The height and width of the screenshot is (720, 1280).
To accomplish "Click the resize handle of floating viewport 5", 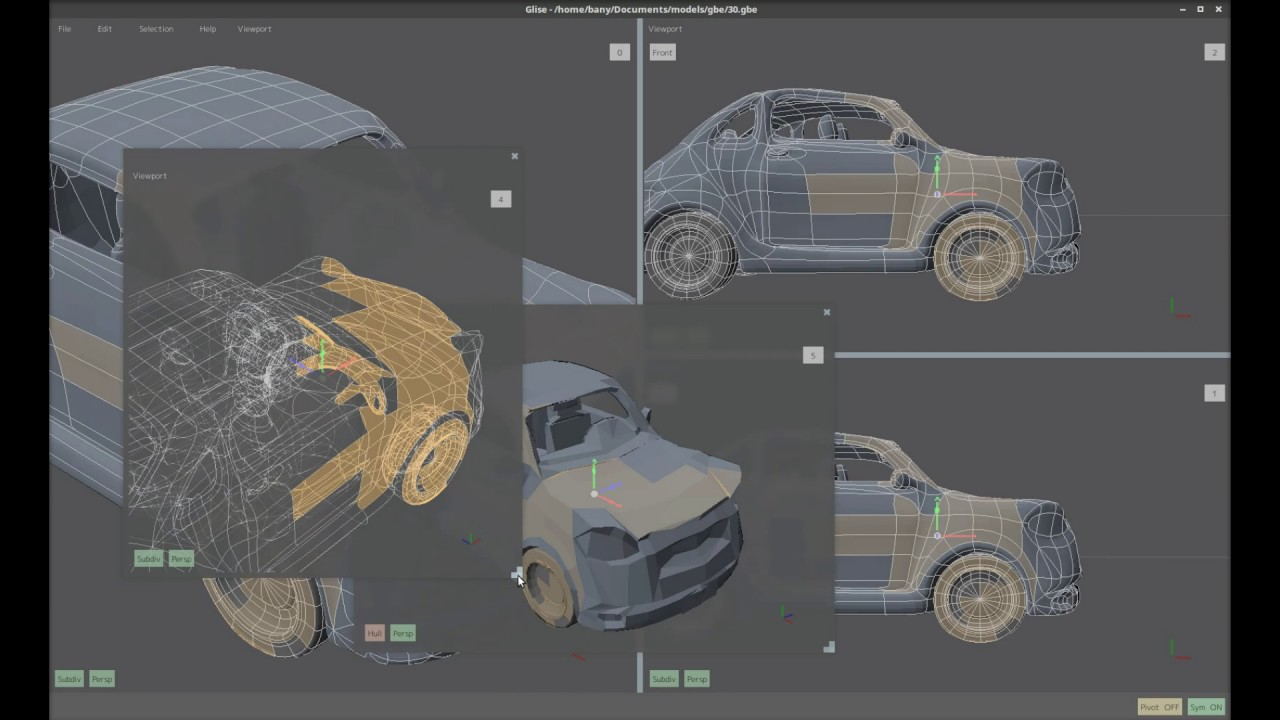I will pyautogui.click(x=829, y=647).
